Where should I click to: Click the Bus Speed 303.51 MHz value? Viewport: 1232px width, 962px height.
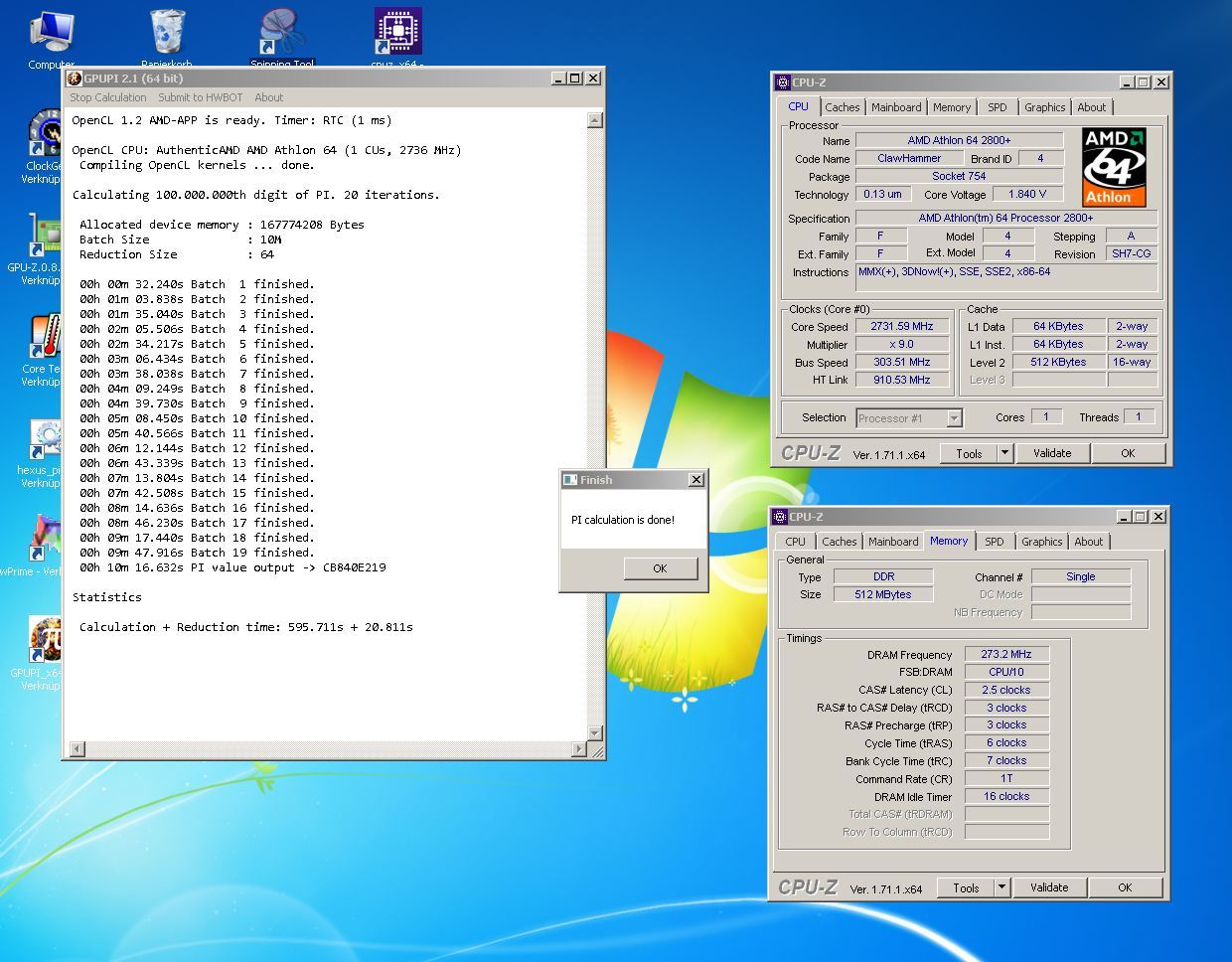pyautogui.click(x=902, y=362)
